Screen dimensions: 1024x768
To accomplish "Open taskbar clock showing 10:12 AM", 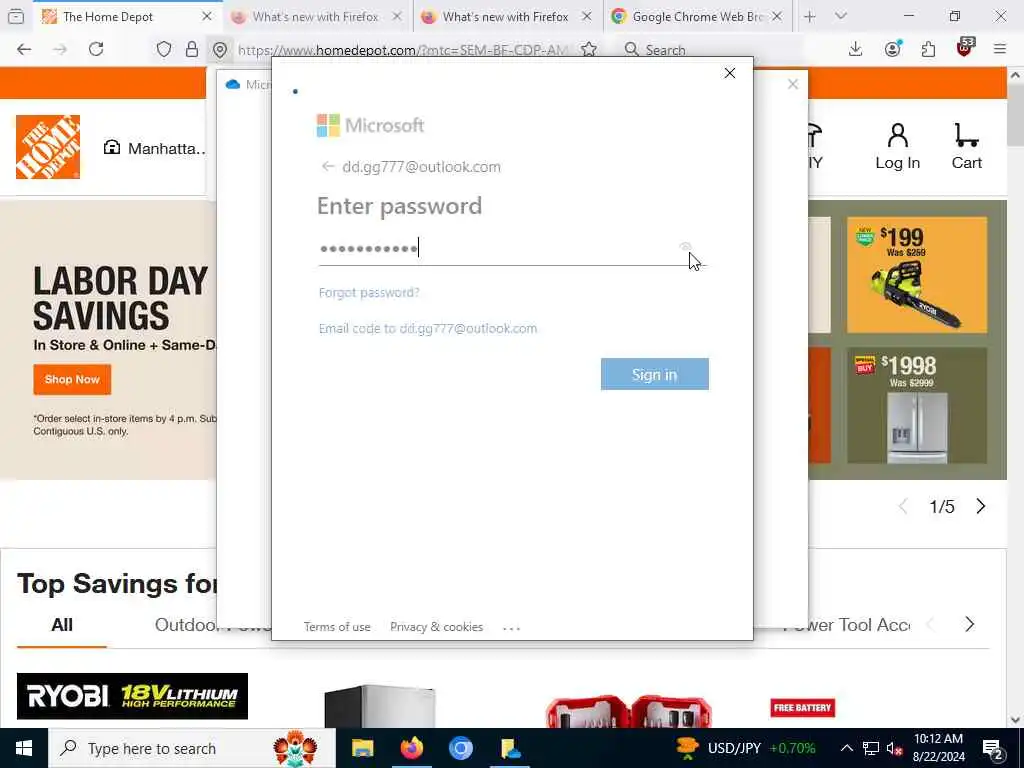I will (x=938, y=748).
